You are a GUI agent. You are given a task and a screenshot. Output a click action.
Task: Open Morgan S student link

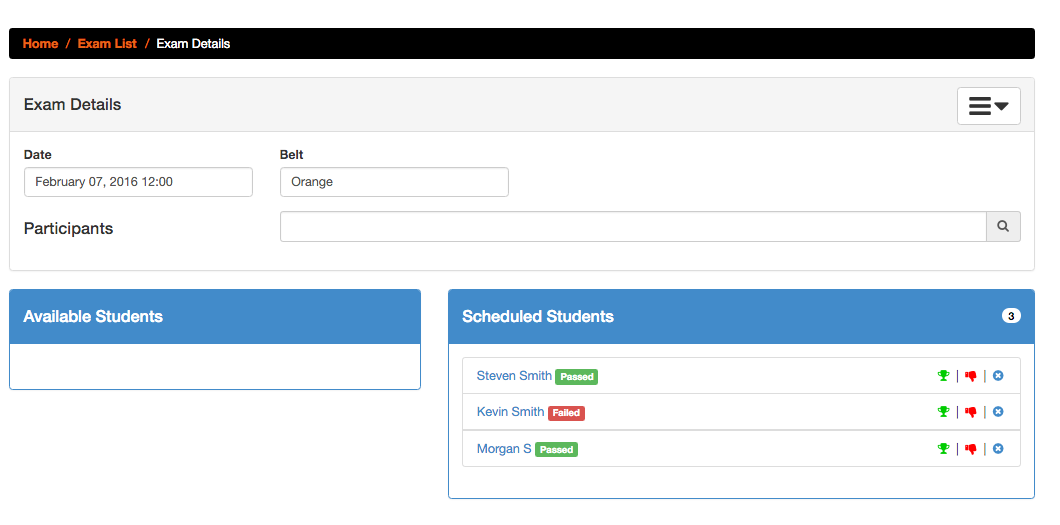point(504,449)
